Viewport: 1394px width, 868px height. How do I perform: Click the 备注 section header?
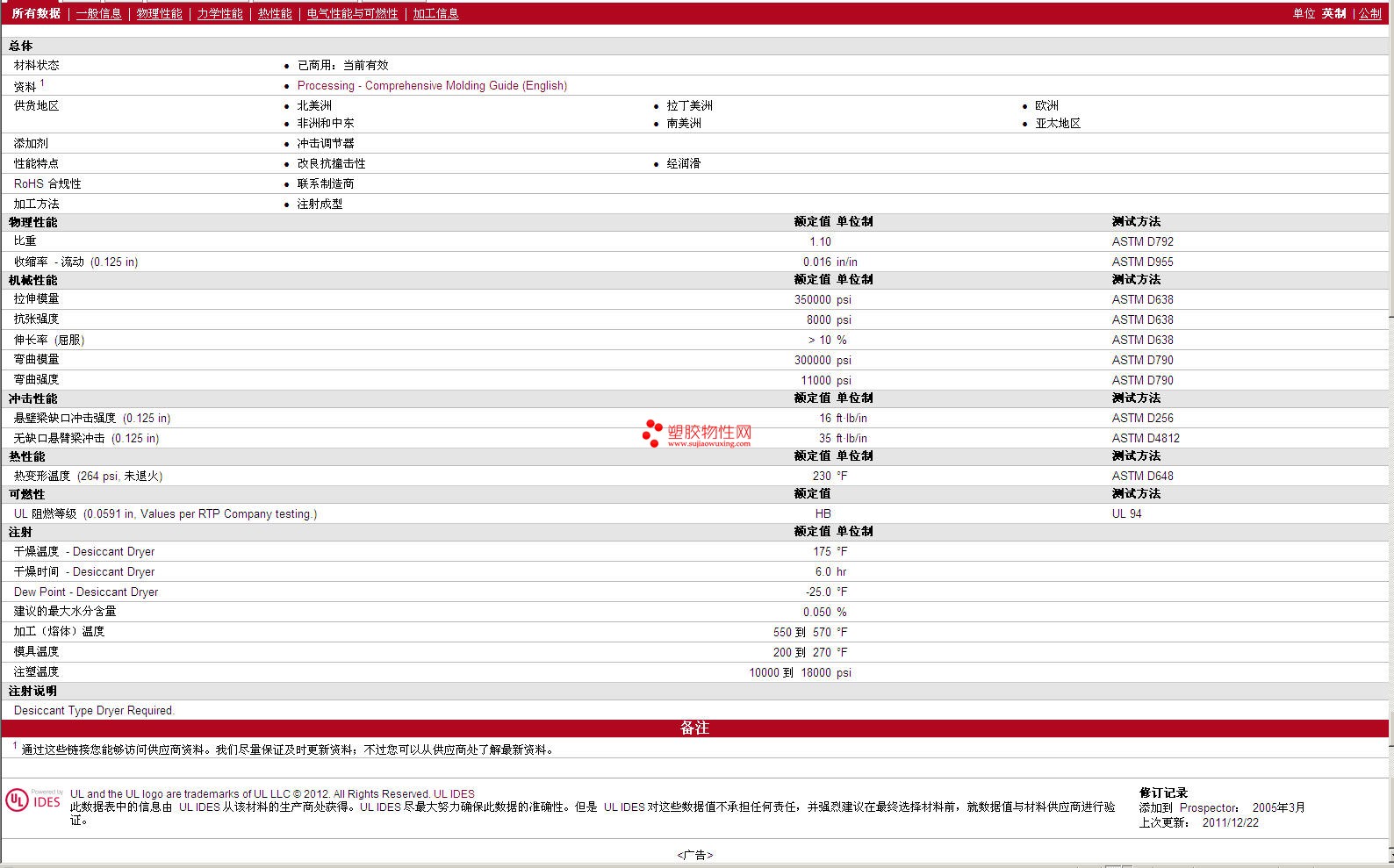(x=694, y=728)
